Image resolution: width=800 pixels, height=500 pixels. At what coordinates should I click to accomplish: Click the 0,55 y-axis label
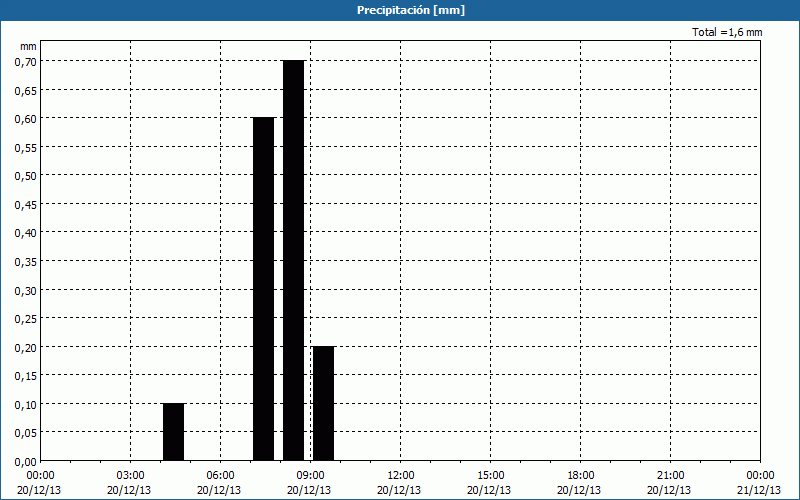26,147
